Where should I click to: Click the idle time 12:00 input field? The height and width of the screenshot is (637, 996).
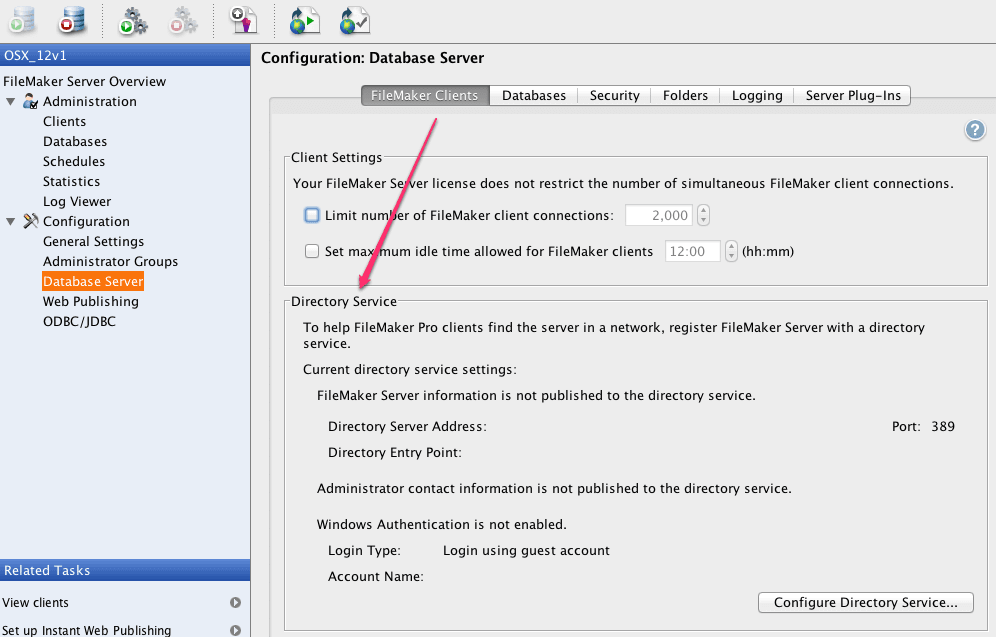692,252
